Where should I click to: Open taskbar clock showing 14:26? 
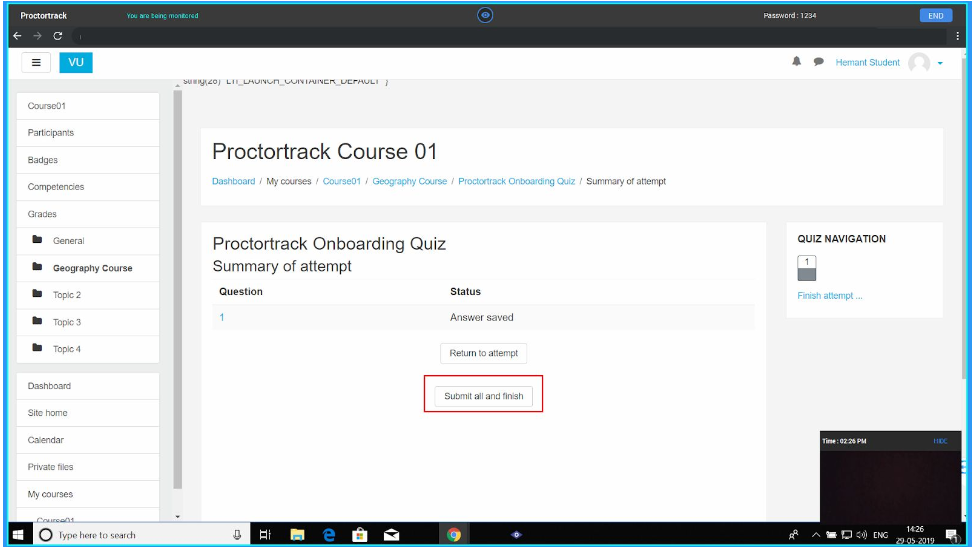915,535
